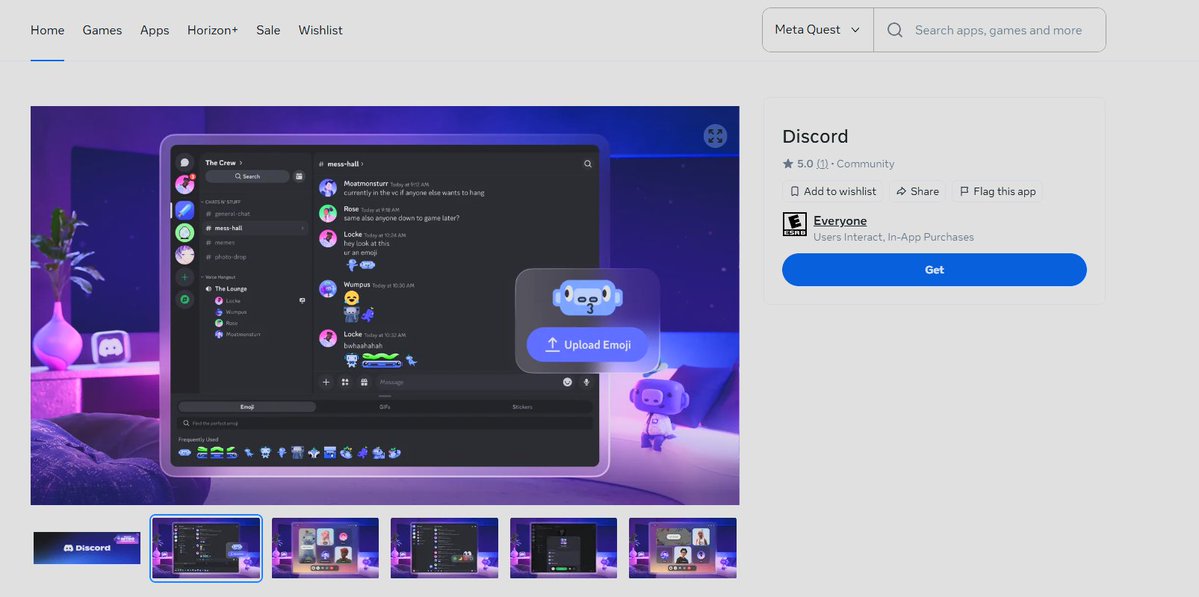Select the Discord logo banner thumbnail

coord(87,548)
